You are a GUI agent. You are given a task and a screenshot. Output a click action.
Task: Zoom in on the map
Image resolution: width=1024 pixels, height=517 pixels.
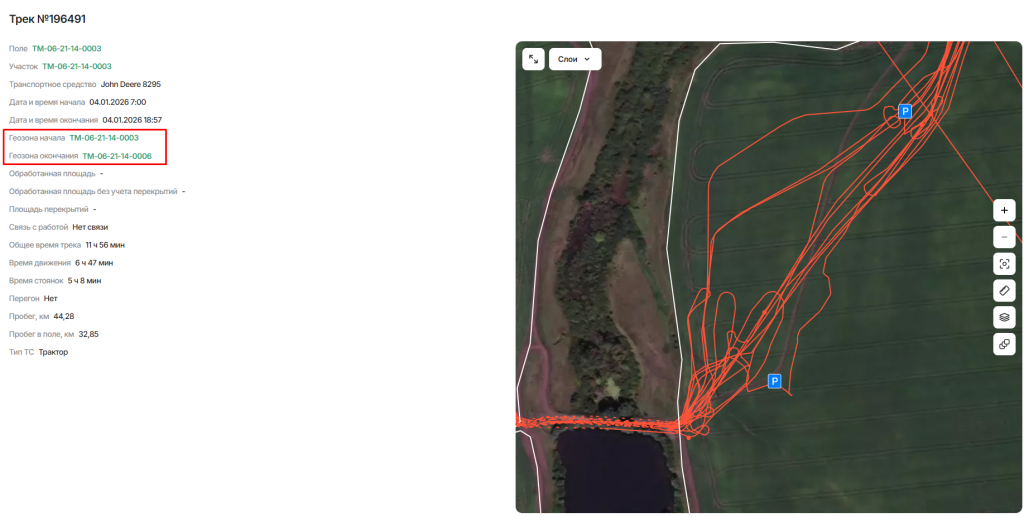pyautogui.click(x=1004, y=210)
